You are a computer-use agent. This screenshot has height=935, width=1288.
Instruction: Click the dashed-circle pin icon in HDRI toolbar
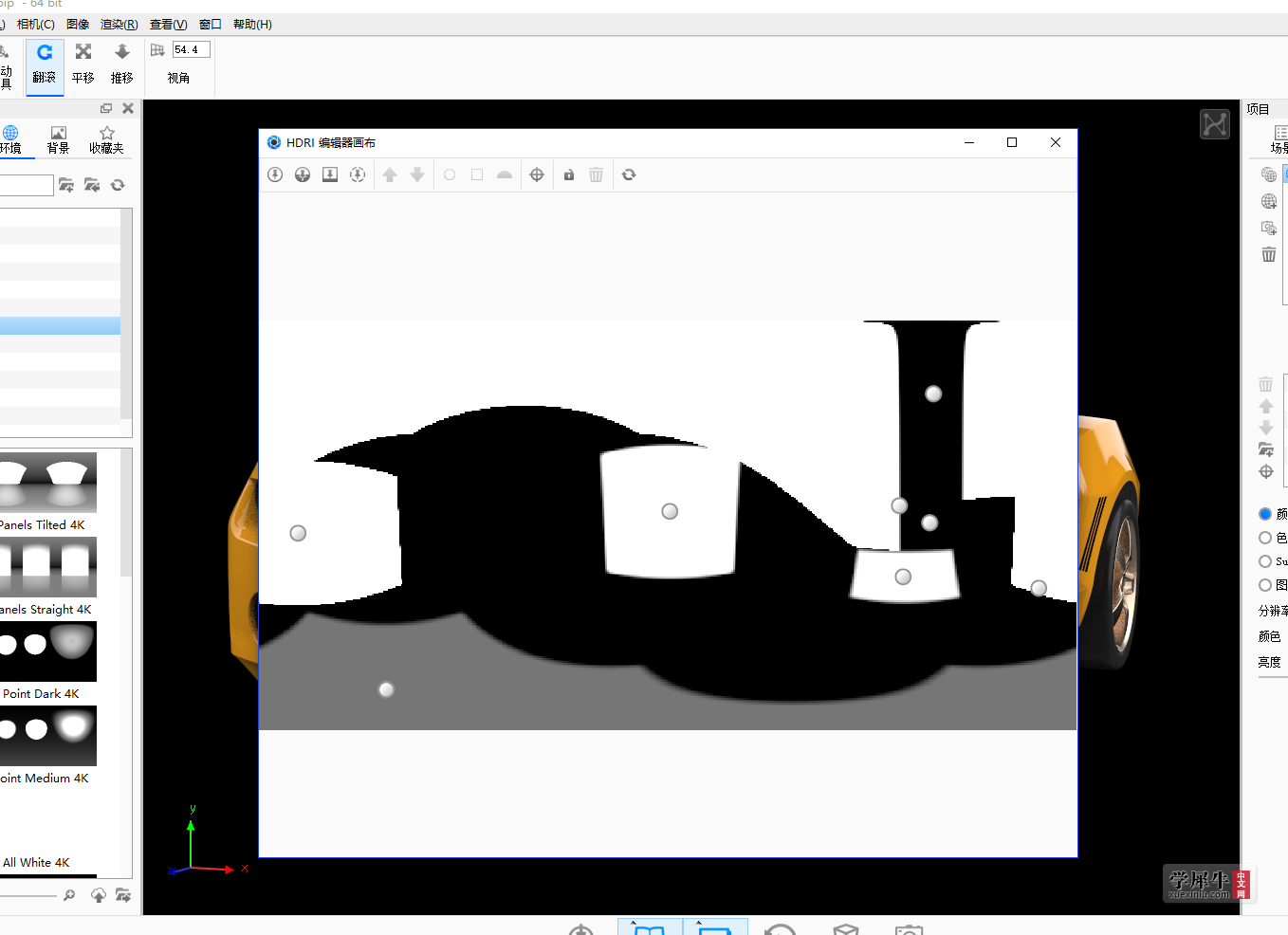tap(358, 174)
